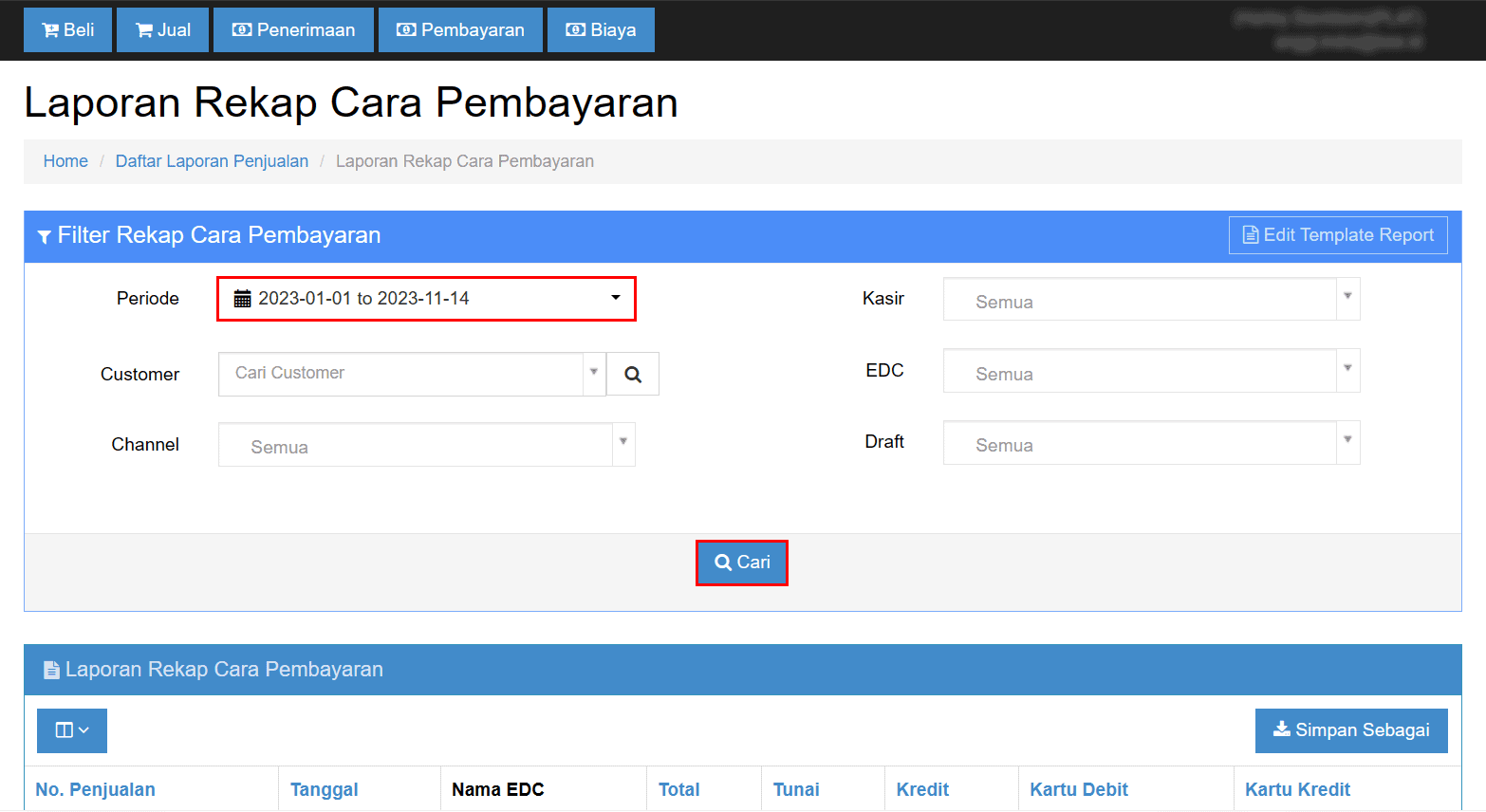Sort by Tanggal column header

324,789
